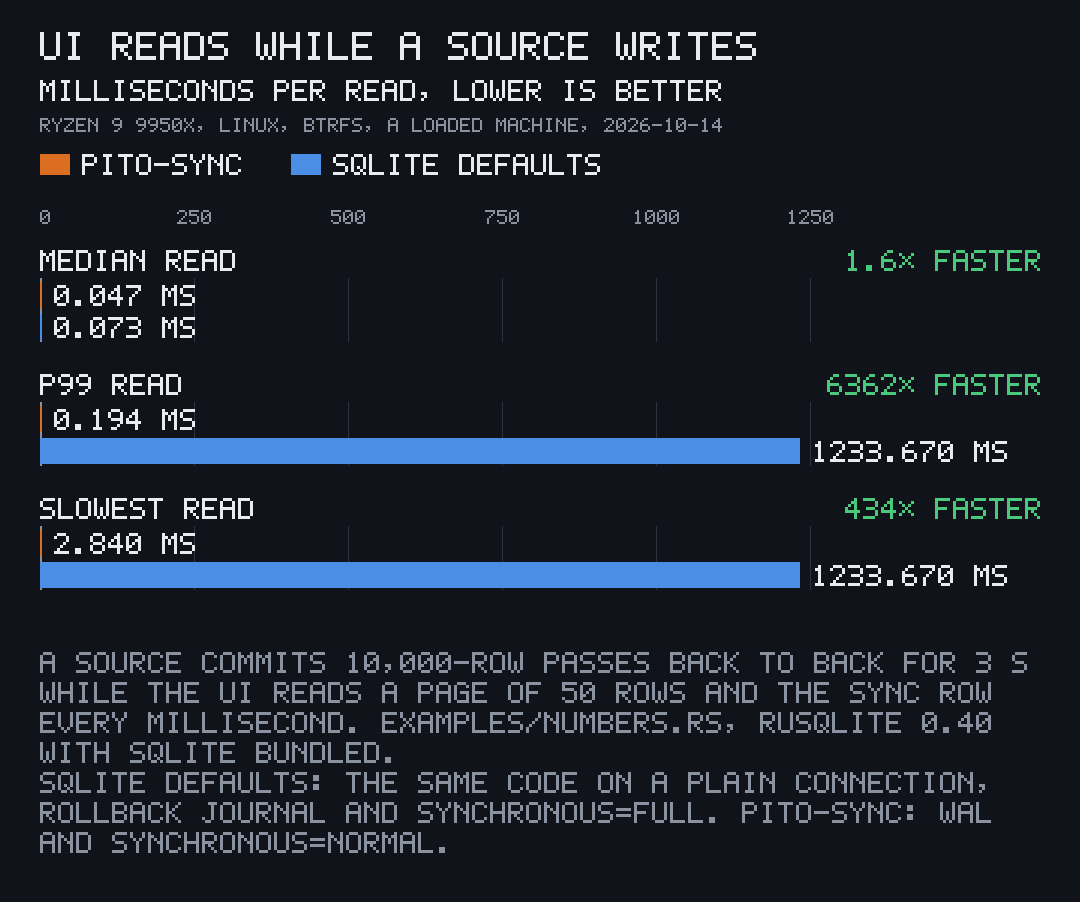Click the 1233.670 MS value in SLOWEST READ row
This screenshot has height=902, width=1080.
(911, 576)
